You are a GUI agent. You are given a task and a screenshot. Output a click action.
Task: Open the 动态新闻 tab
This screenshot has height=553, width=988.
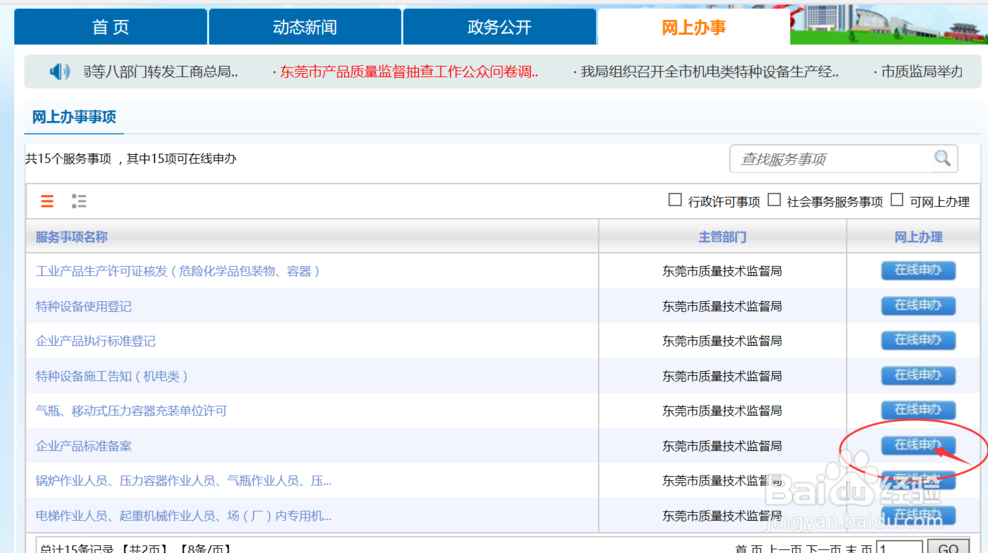[x=305, y=27]
